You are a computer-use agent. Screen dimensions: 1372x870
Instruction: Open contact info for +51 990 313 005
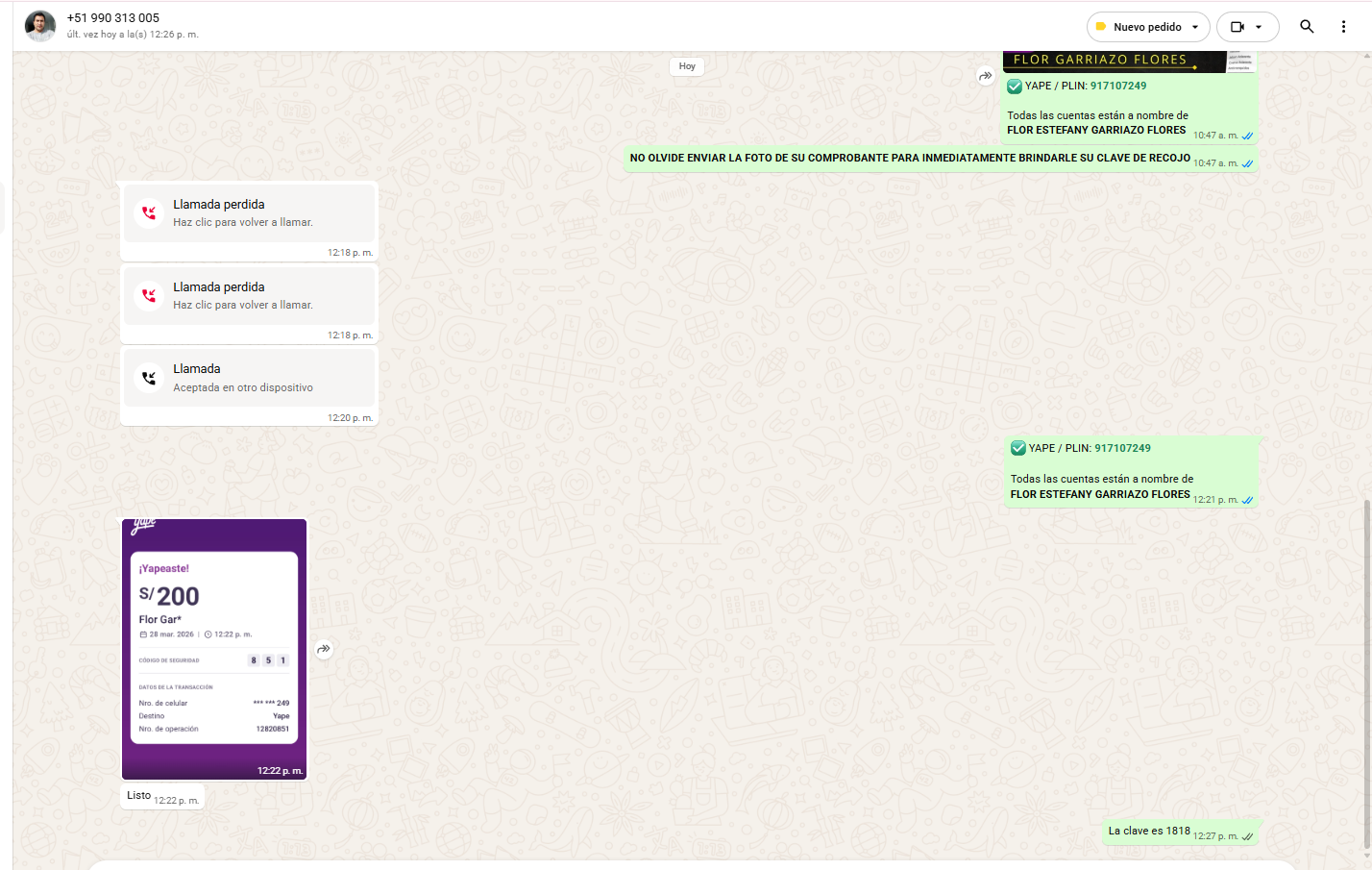coord(113,18)
